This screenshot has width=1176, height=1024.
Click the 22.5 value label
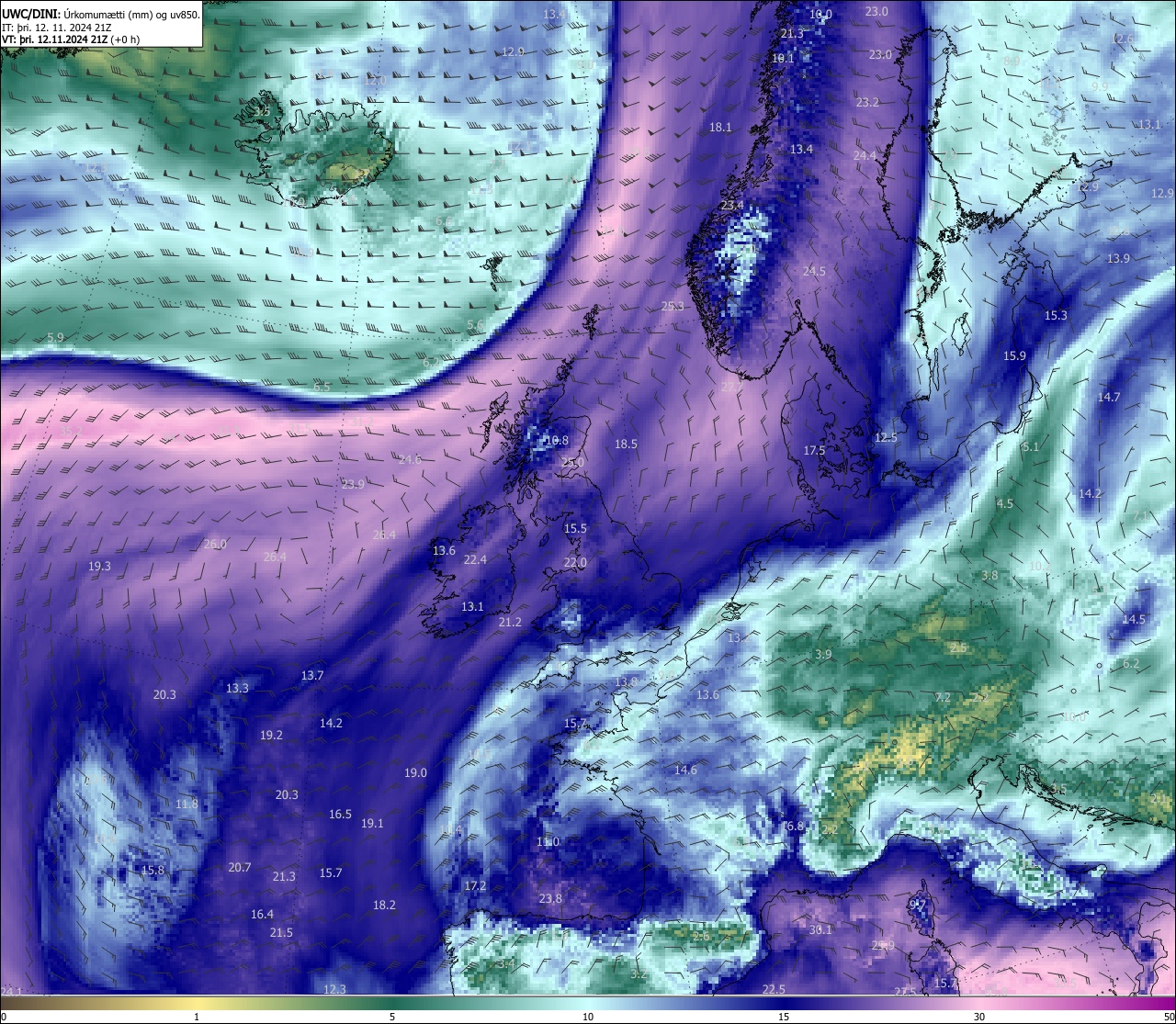(x=774, y=988)
